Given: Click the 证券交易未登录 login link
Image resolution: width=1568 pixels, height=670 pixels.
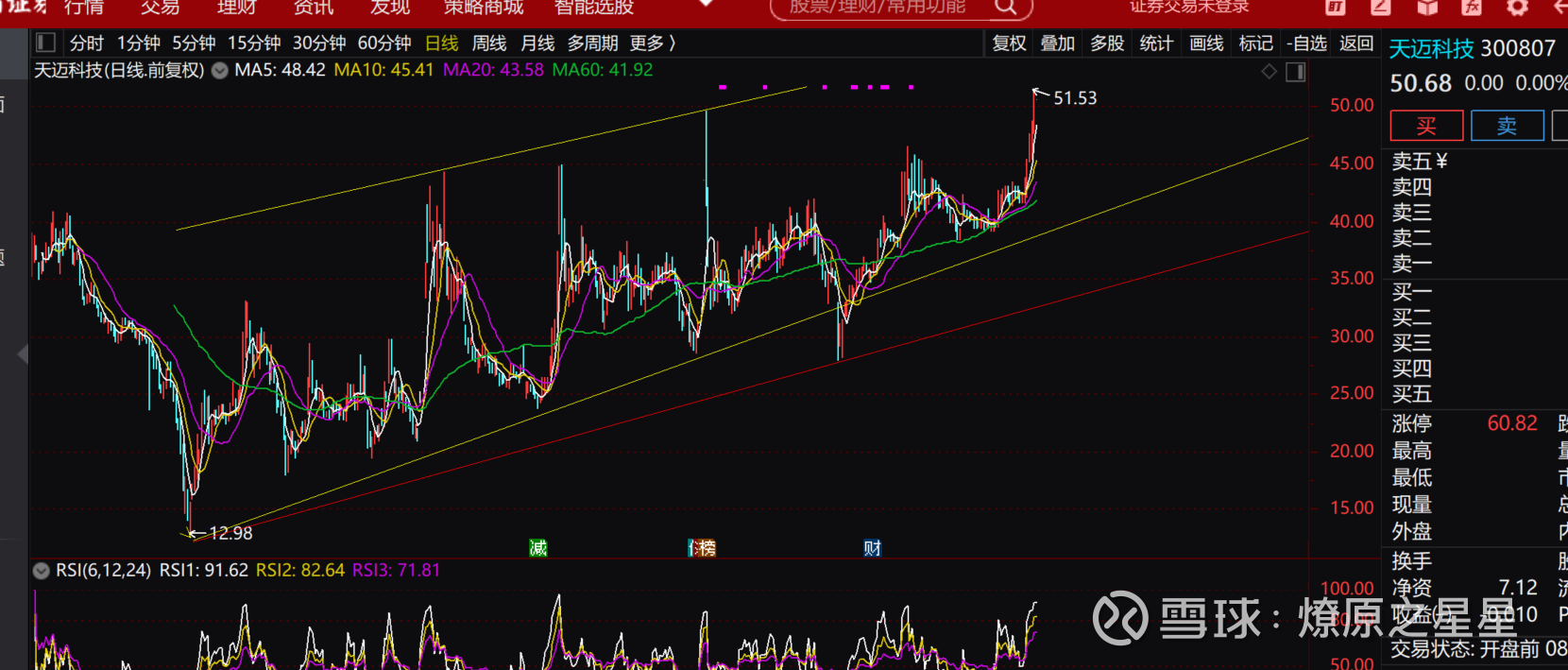Looking at the screenshot, I should click(1189, 8).
